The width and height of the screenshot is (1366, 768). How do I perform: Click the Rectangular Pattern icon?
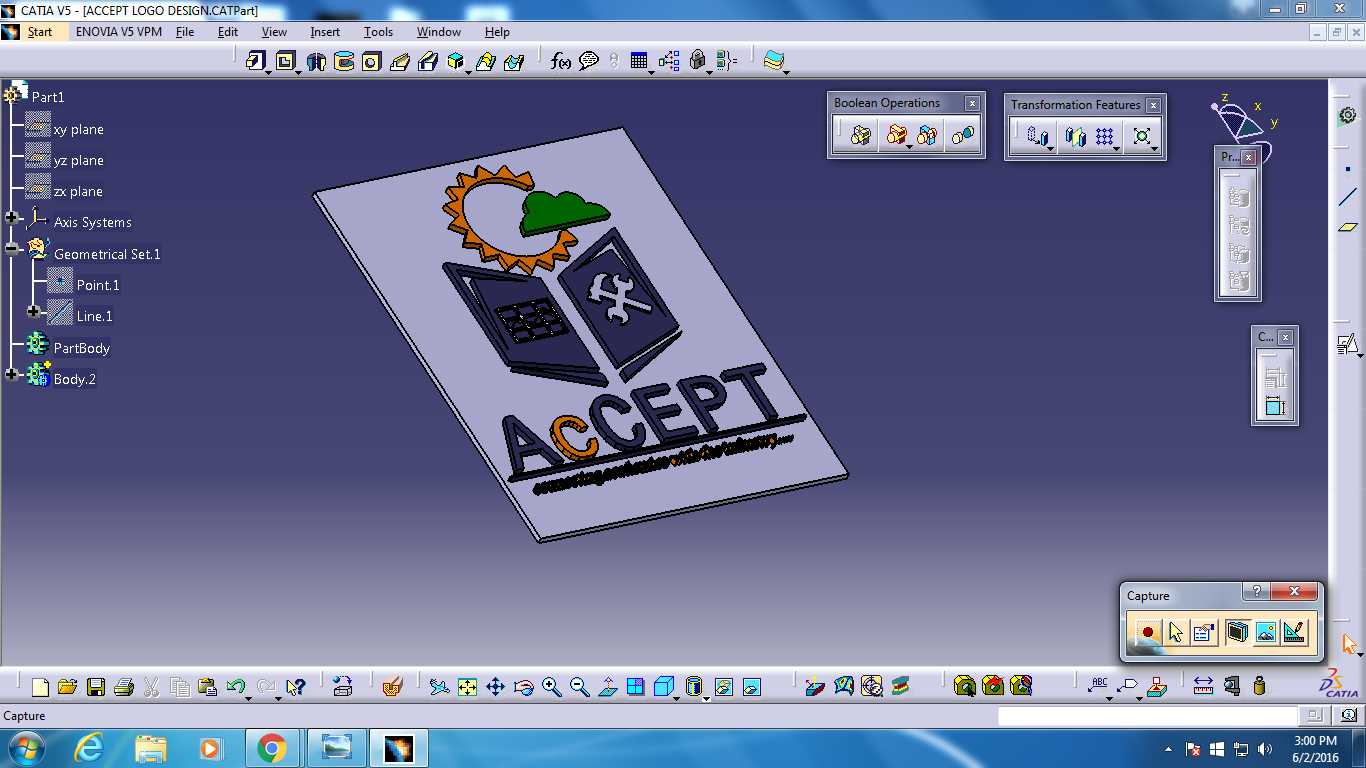[x=1104, y=136]
